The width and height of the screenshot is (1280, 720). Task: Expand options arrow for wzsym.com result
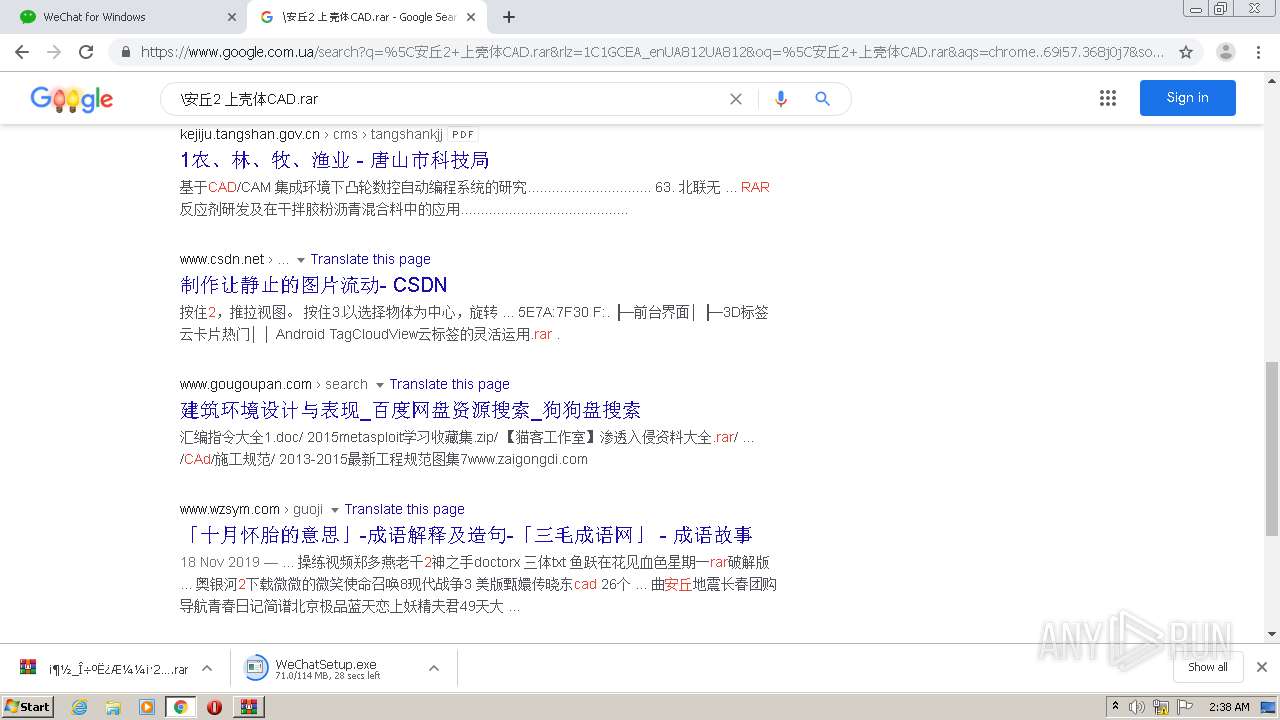click(334, 510)
